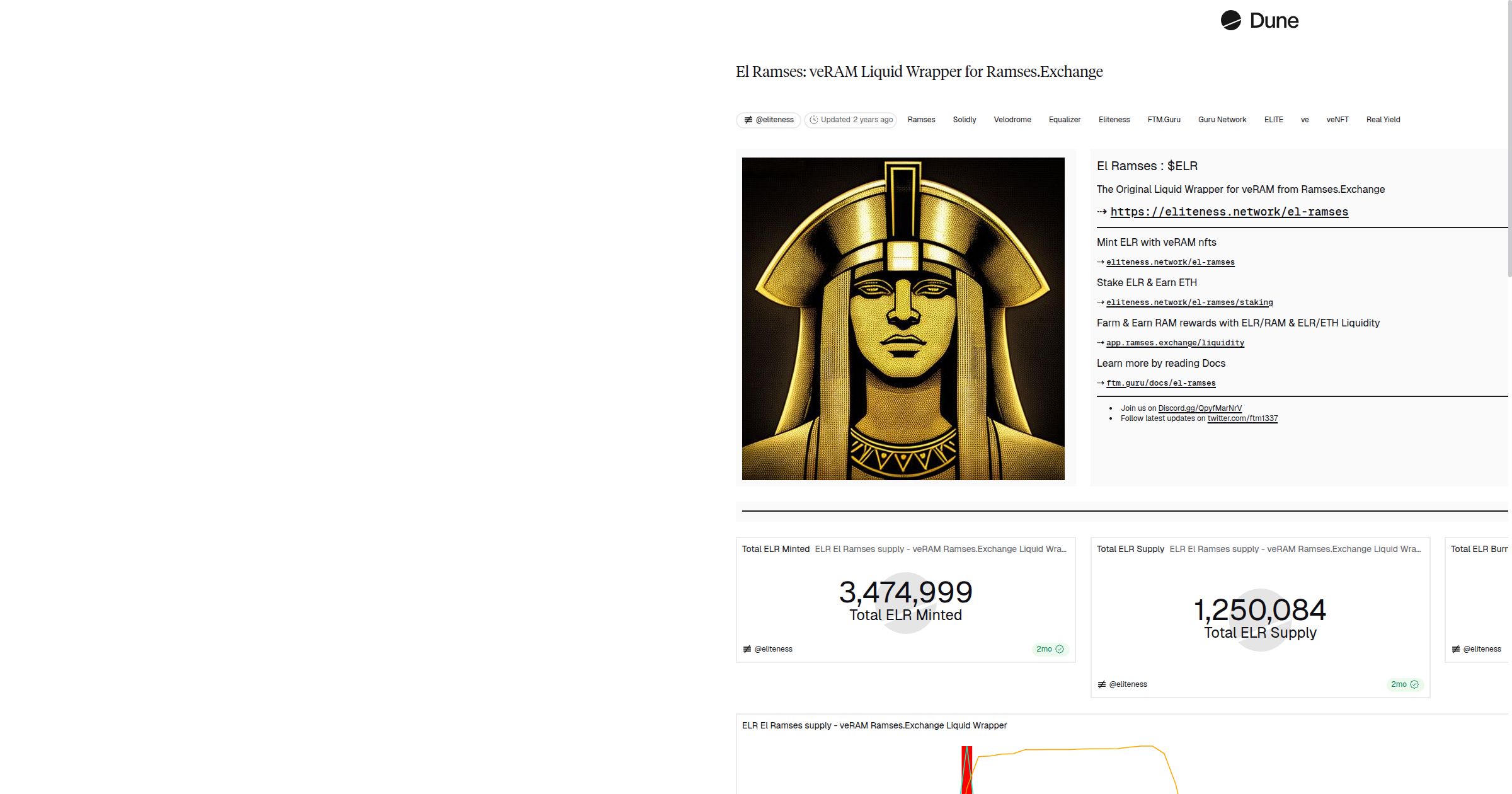The width and height of the screenshot is (1512, 794).
Task: Open https://eliteness.network/el-ramses link
Action: [x=1228, y=212]
